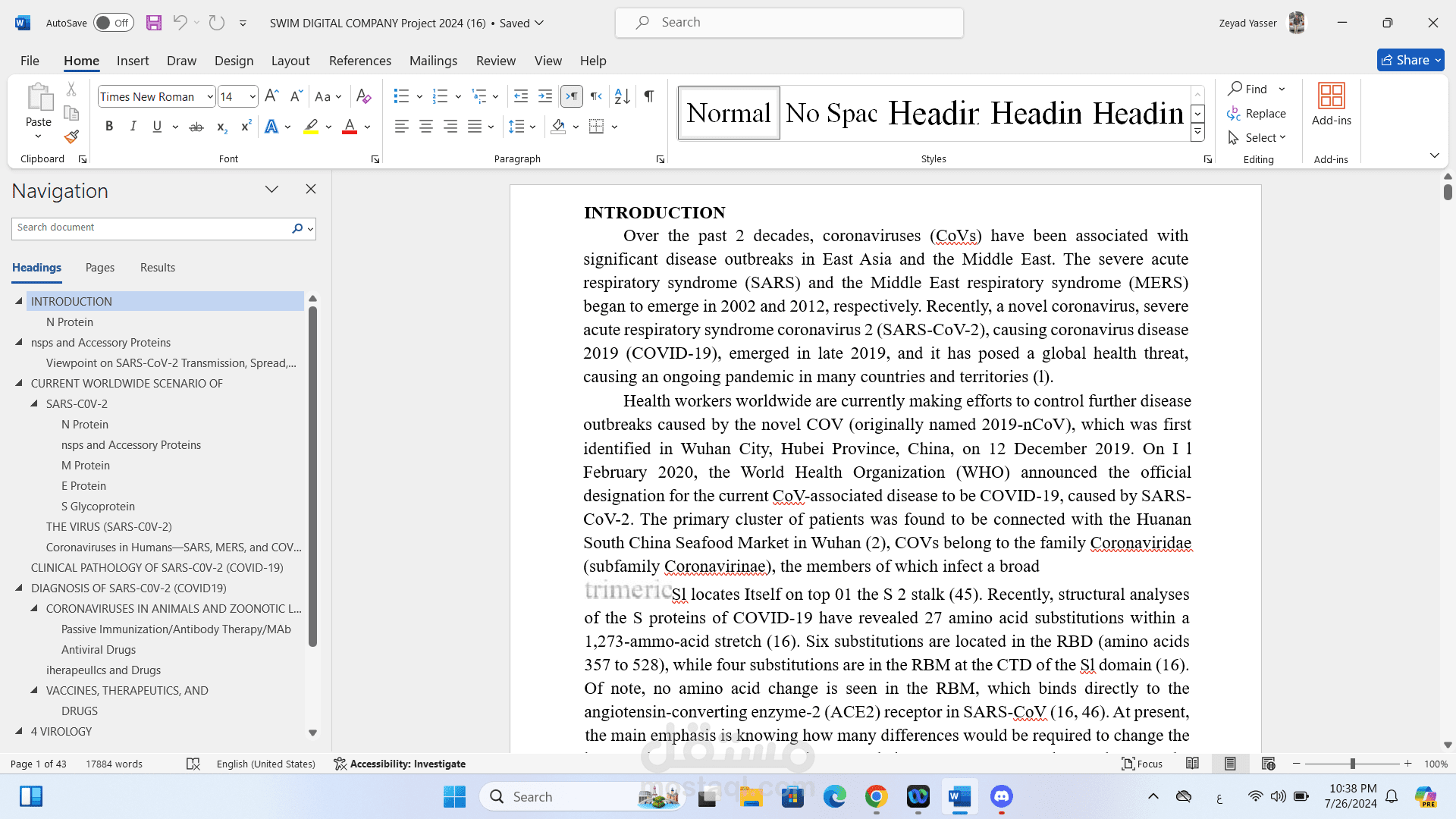This screenshot has height=819, width=1456.
Task: Click the Undo arrow icon
Action: [x=180, y=23]
